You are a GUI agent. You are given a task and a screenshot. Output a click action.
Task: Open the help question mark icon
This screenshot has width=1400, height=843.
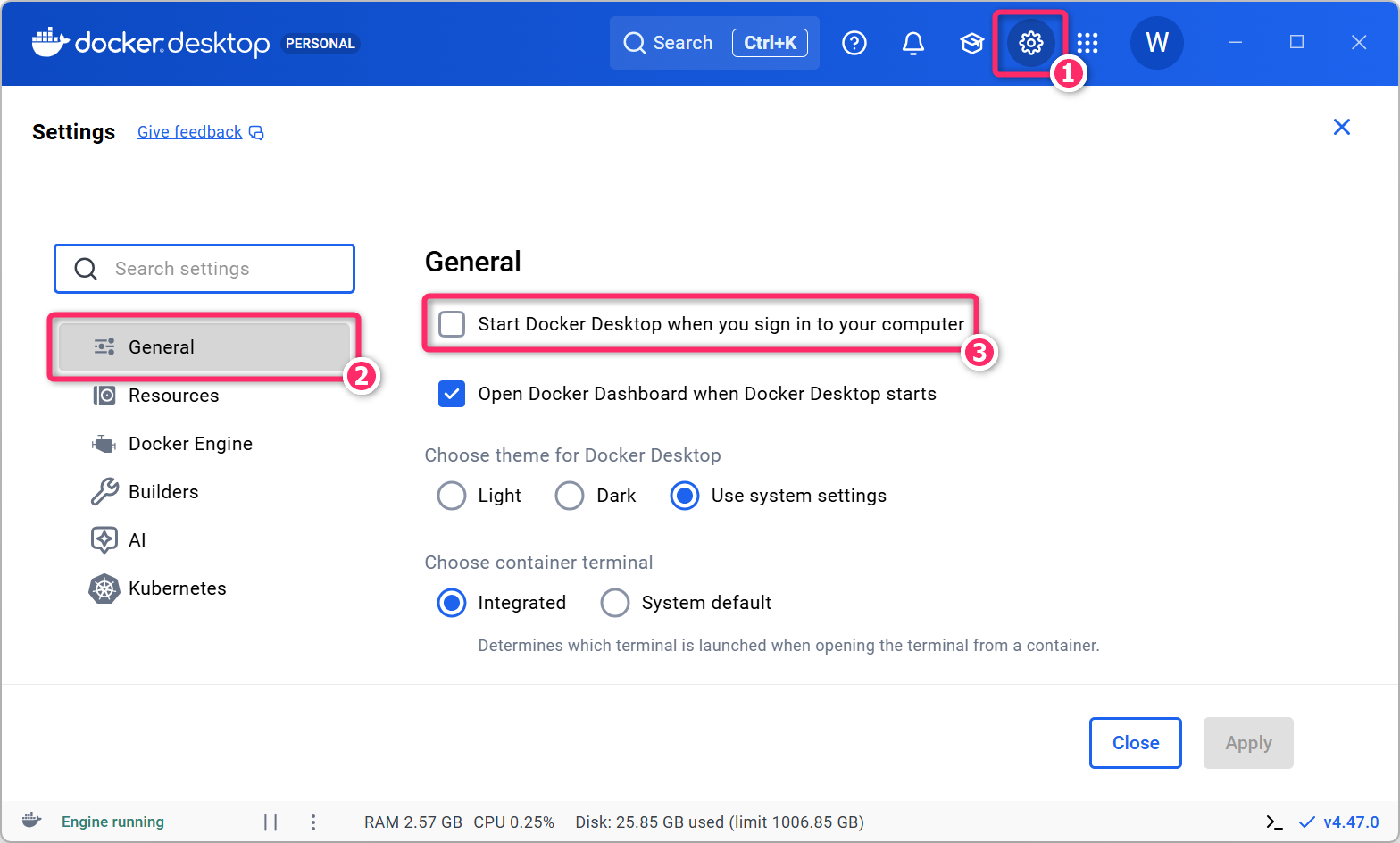point(854,43)
